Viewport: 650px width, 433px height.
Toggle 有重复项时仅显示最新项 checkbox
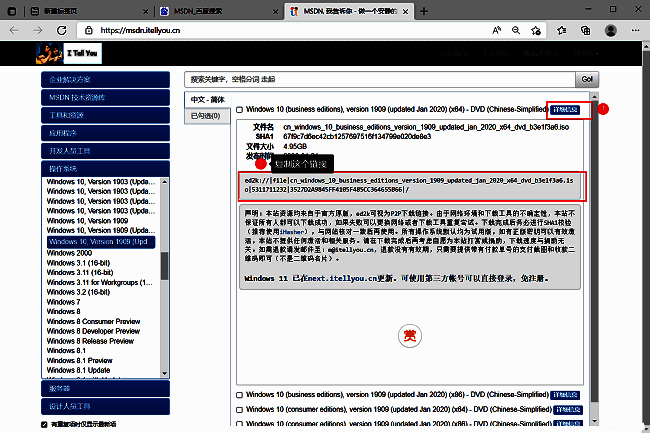[44, 424]
